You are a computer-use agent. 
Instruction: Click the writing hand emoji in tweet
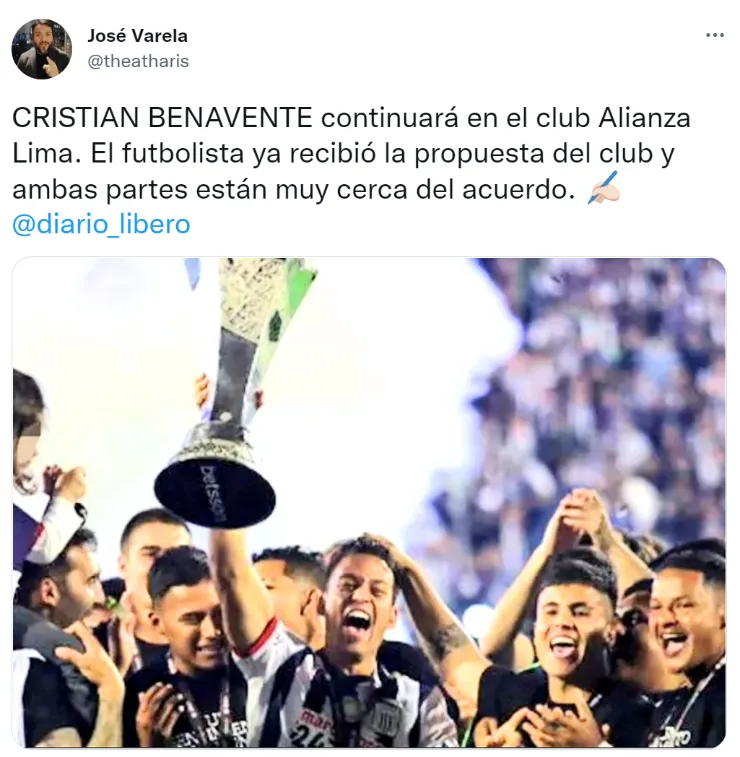pos(603,187)
